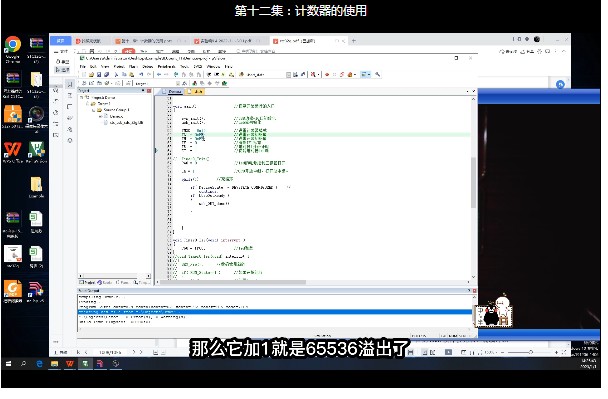The width and height of the screenshot is (608, 399).
Task: Switch to WPS from the taskbar
Action: [x=70, y=364]
